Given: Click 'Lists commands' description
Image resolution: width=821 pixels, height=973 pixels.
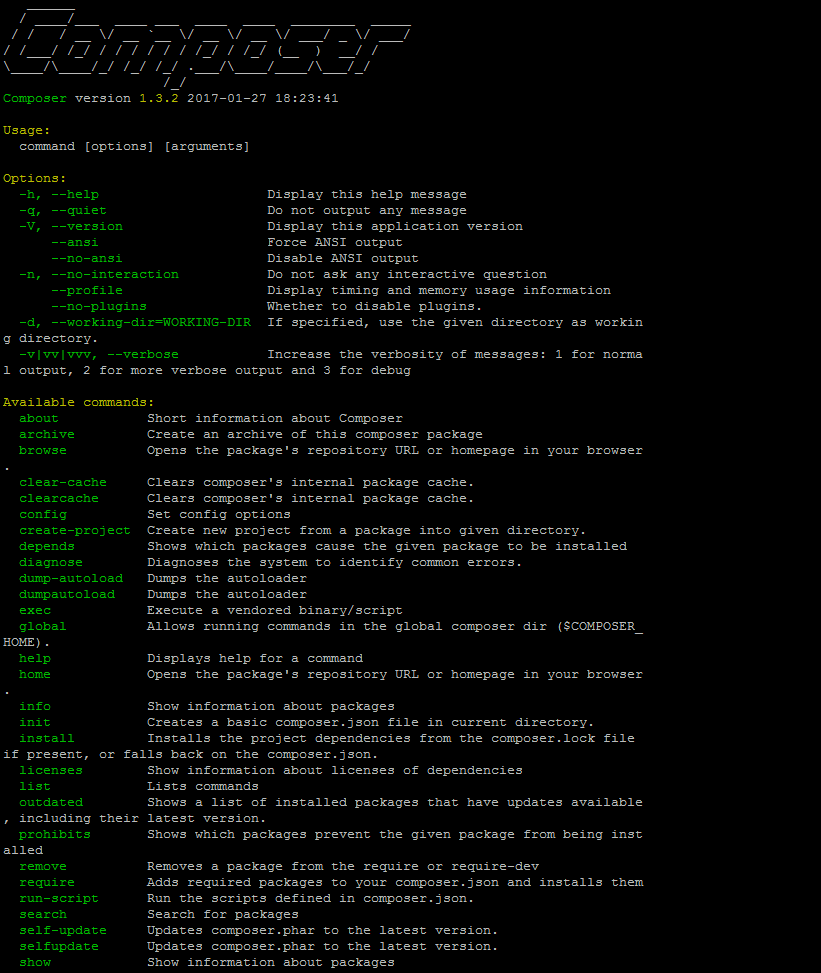Looking at the screenshot, I should click(202, 786).
